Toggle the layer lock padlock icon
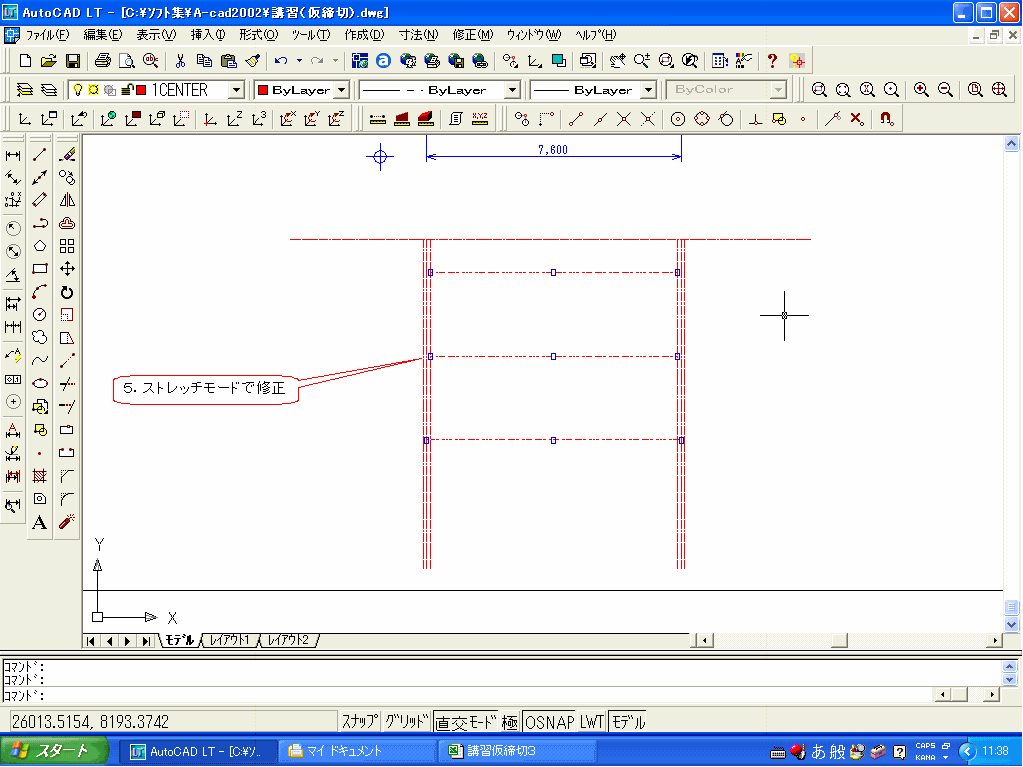1023x767 pixels. click(127, 90)
